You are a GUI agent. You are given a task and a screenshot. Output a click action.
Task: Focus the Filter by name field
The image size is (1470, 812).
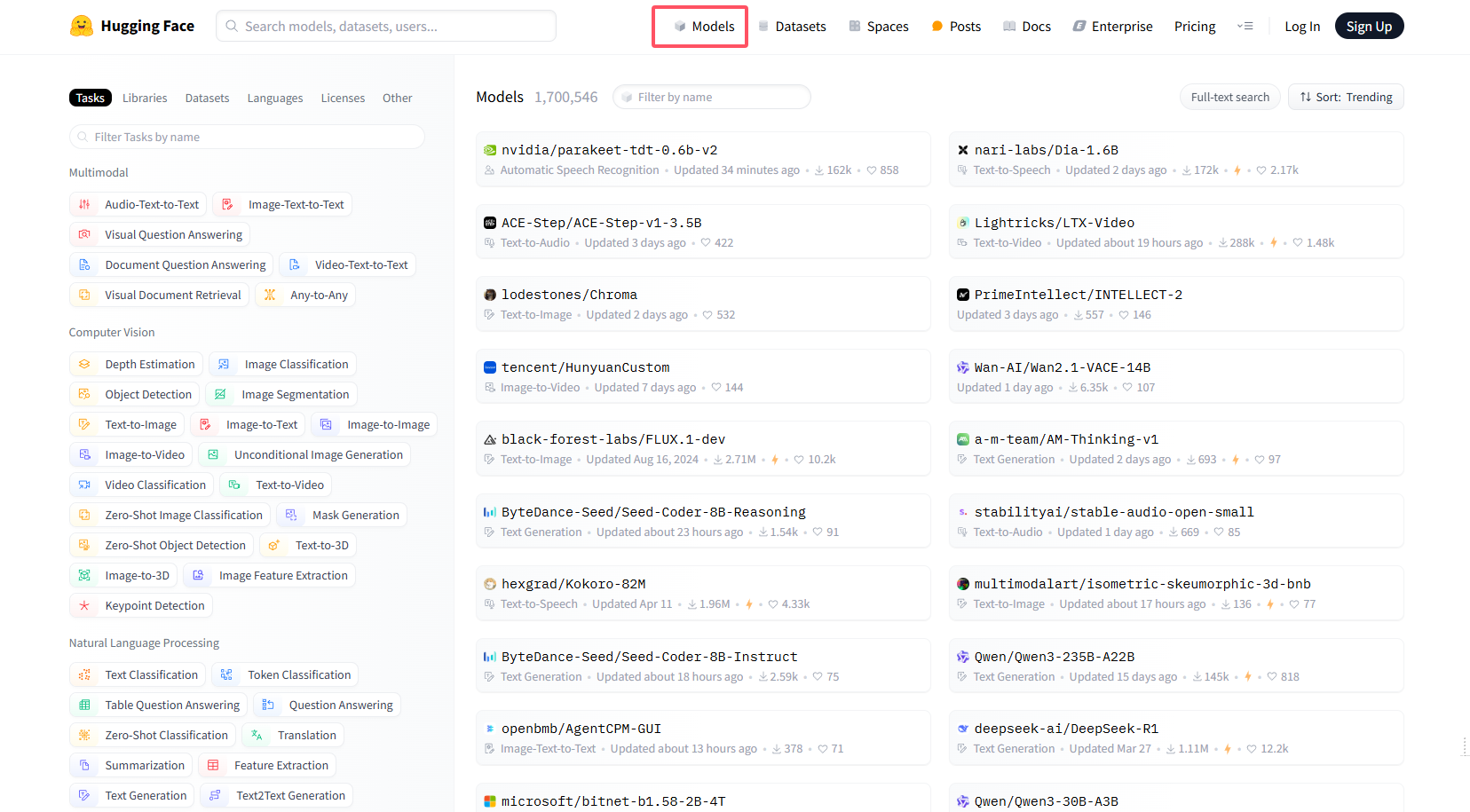pyautogui.click(x=712, y=97)
